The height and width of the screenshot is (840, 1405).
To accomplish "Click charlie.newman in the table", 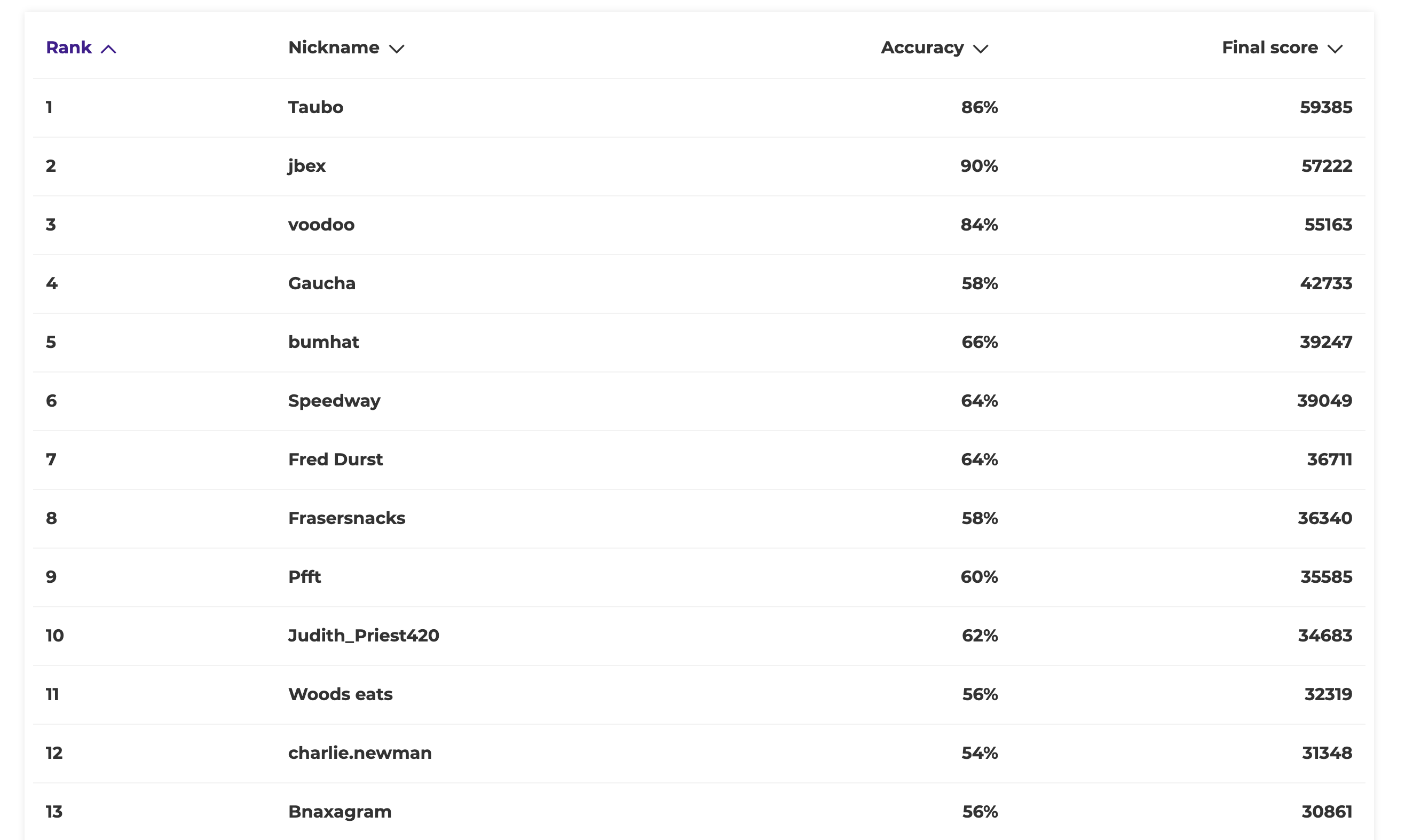I will (359, 753).
